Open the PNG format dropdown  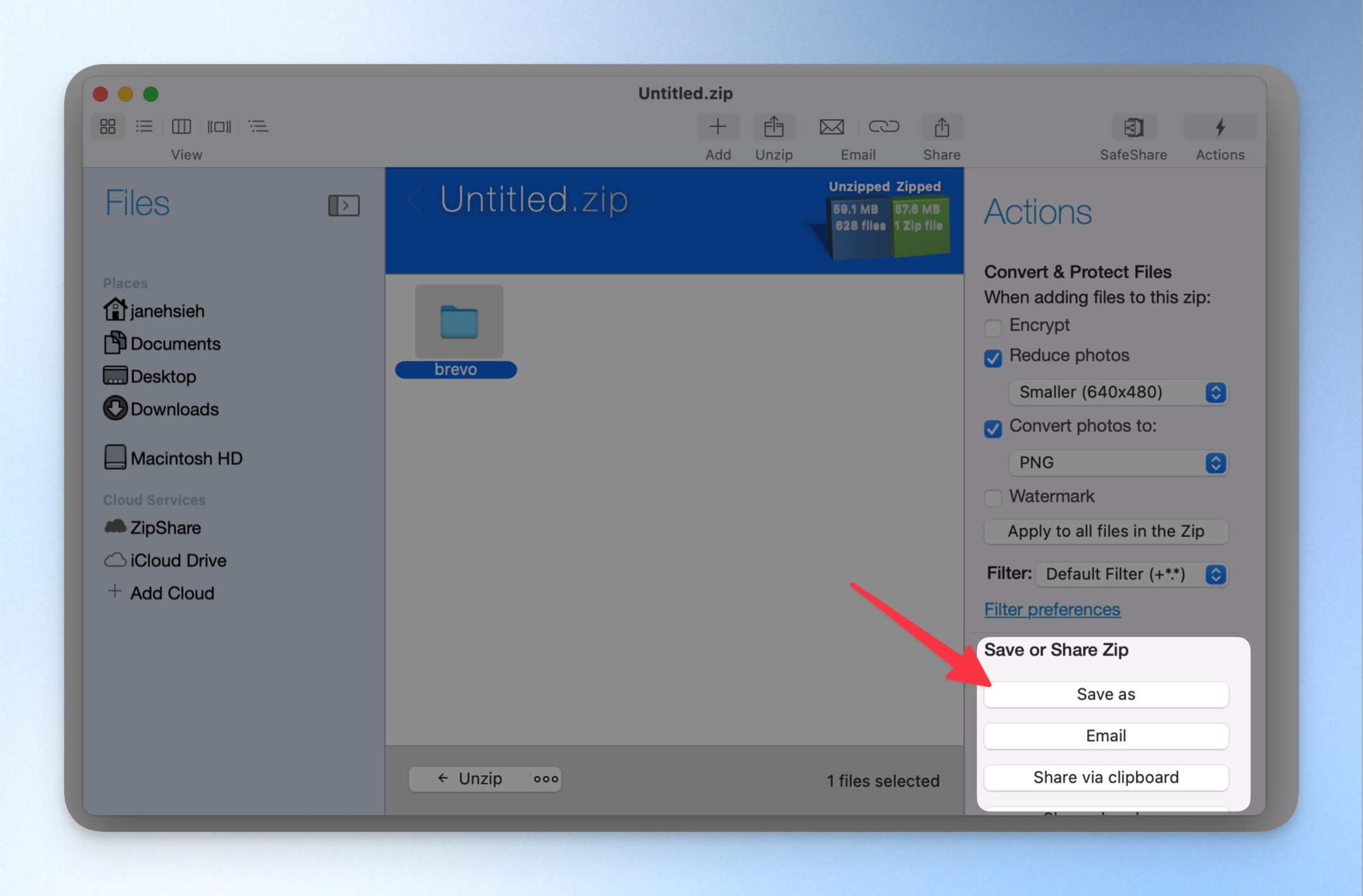coord(1117,463)
